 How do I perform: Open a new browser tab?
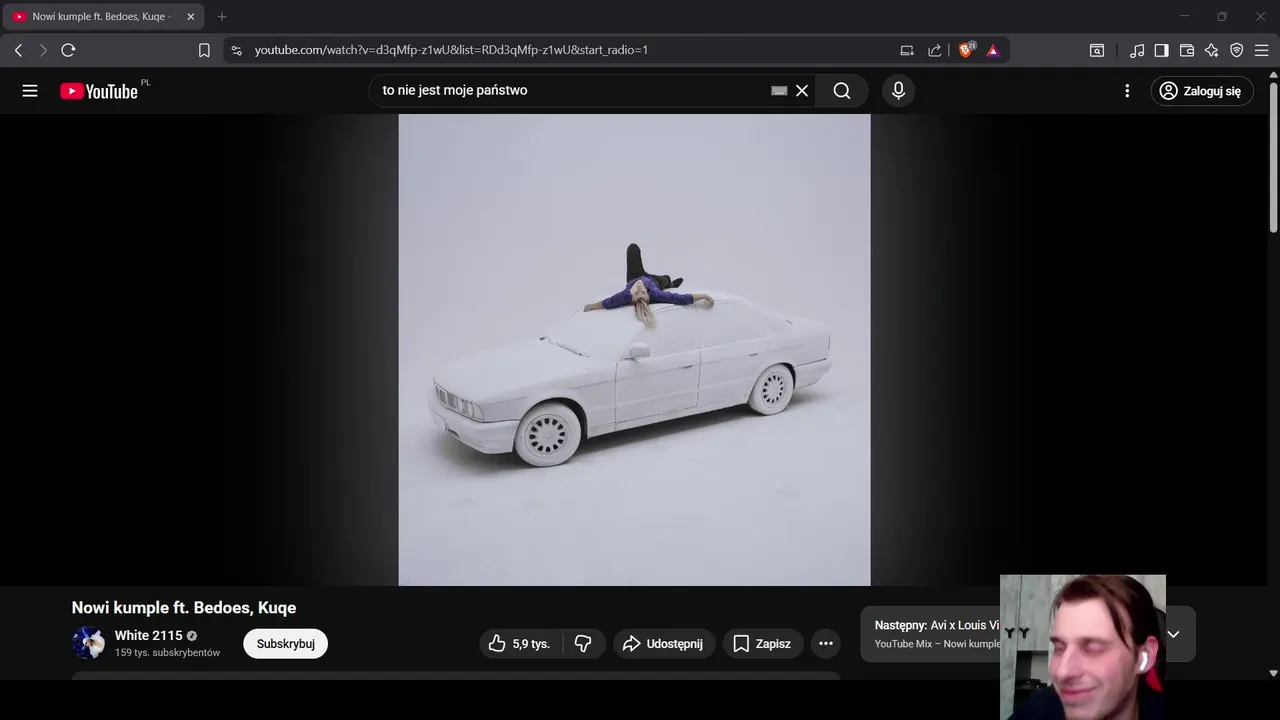click(222, 16)
